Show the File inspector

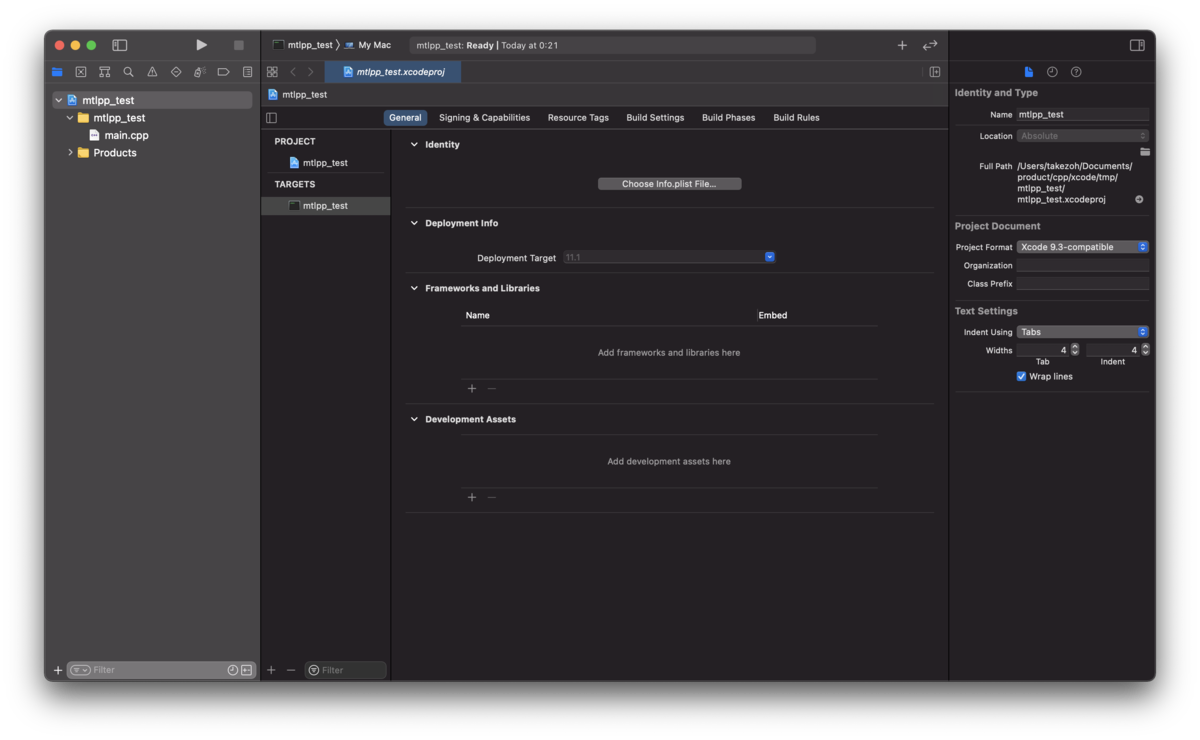click(1028, 72)
